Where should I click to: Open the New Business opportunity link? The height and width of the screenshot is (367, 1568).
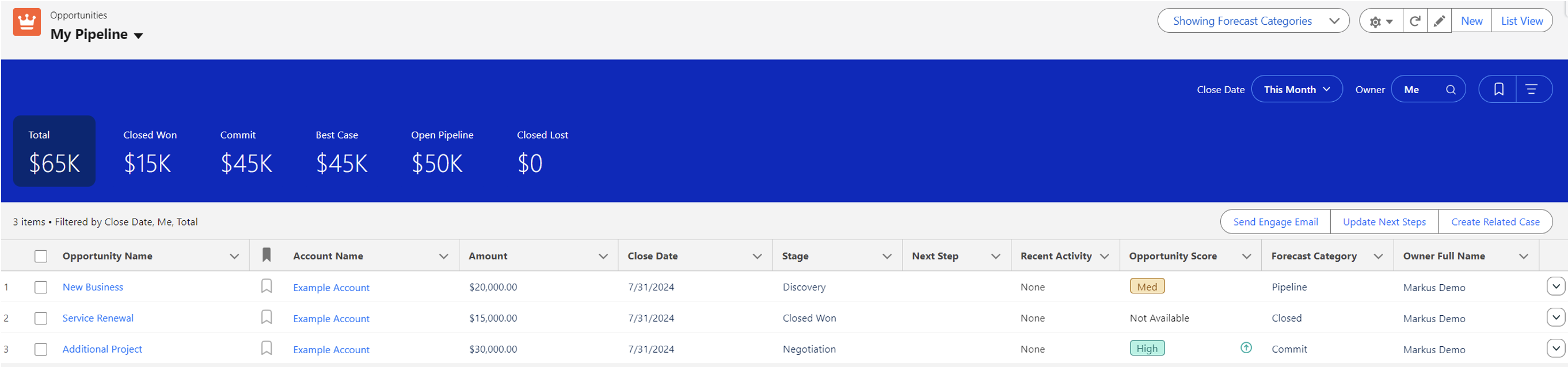click(x=93, y=287)
